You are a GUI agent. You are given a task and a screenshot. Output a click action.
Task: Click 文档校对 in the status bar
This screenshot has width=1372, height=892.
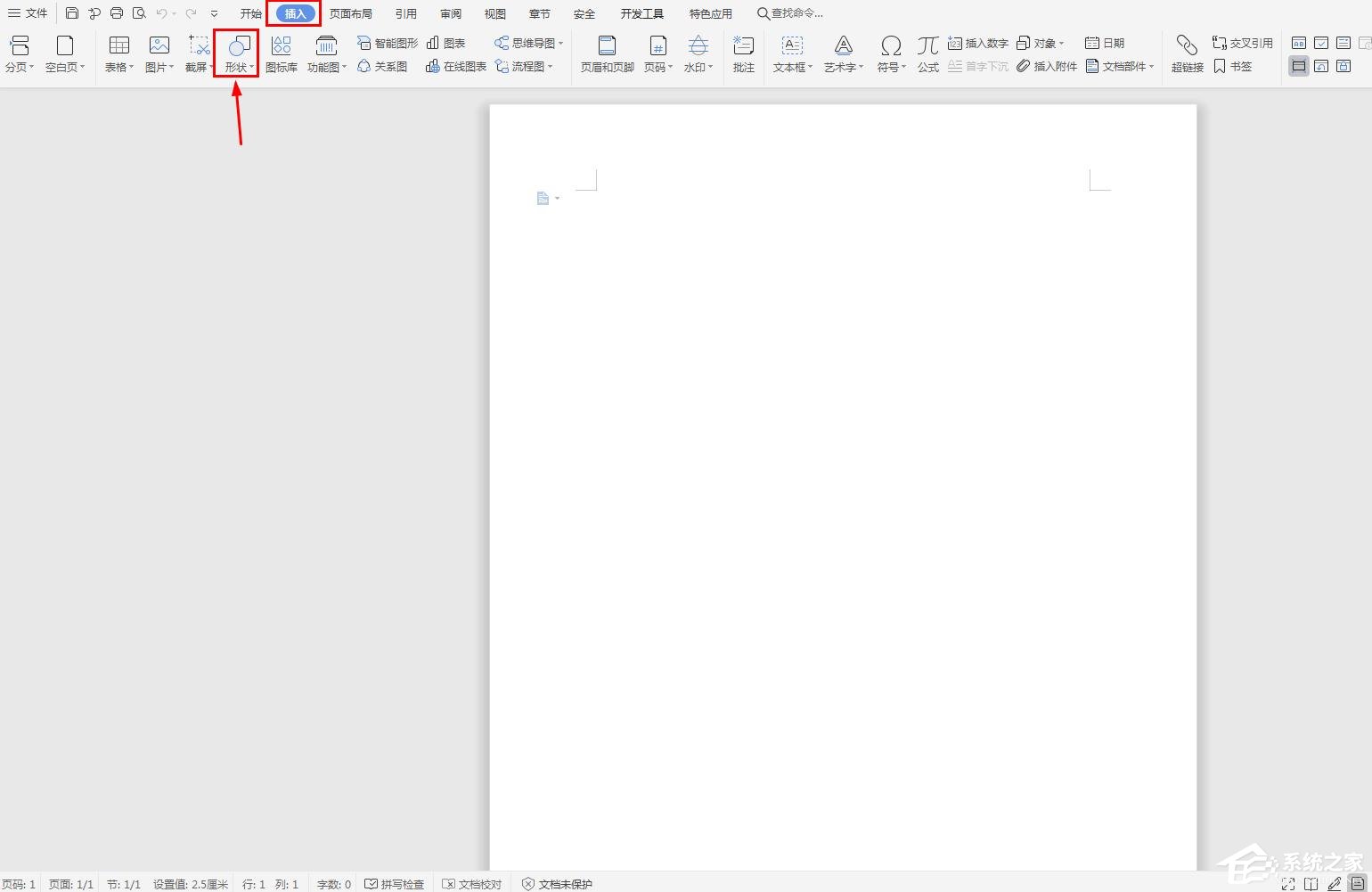(472, 884)
